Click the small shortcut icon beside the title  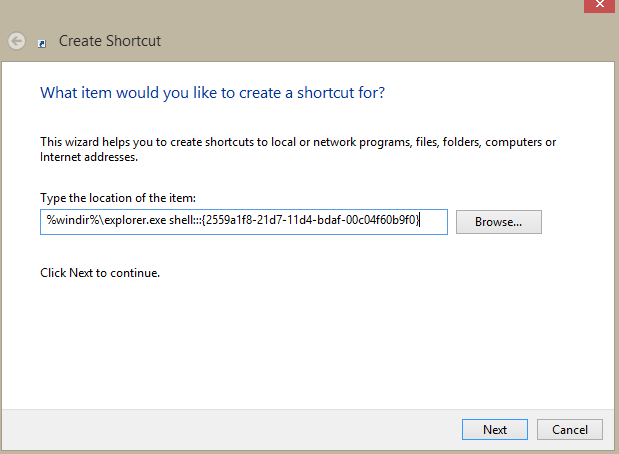[42, 43]
